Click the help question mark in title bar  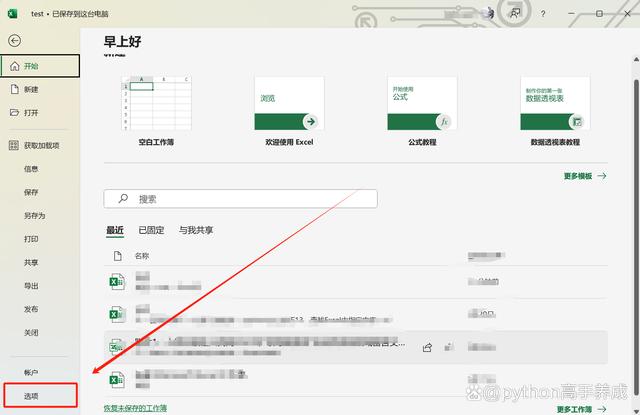pos(543,13)
